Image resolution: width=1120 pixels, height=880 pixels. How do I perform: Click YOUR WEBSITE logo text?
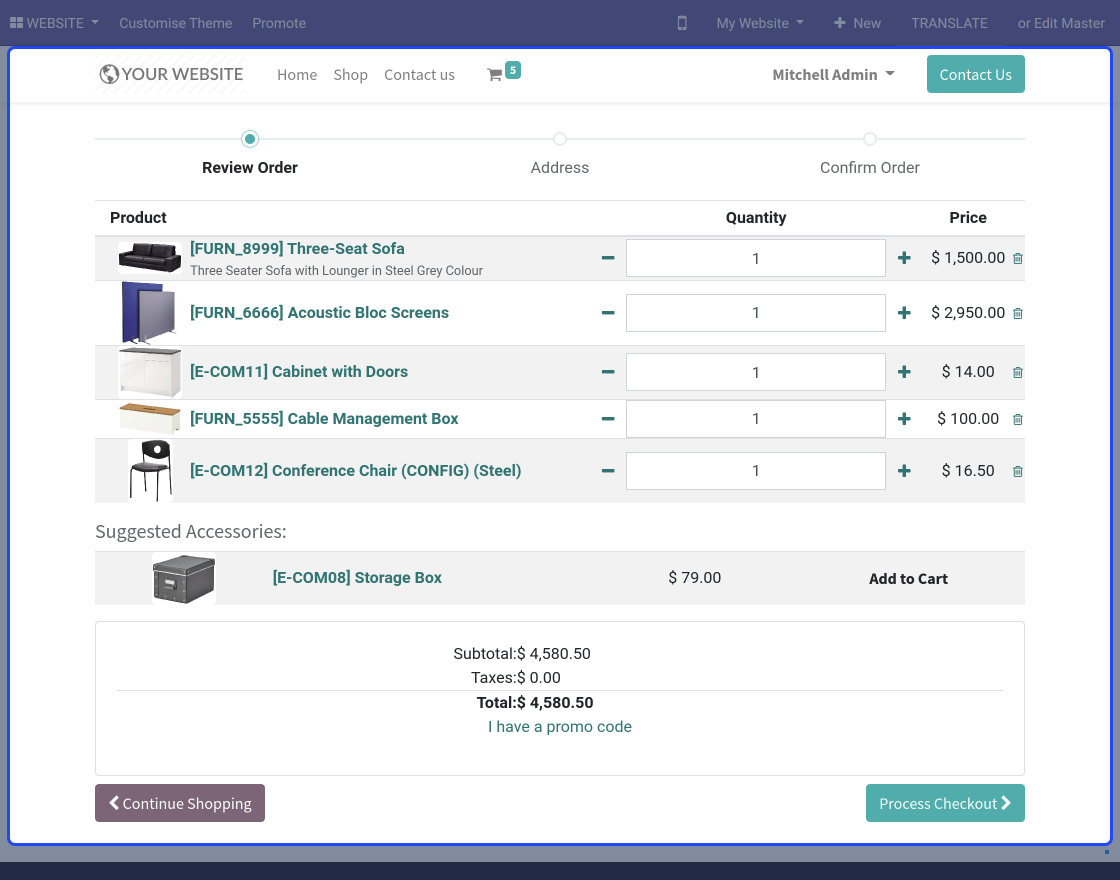pos(182,74)
